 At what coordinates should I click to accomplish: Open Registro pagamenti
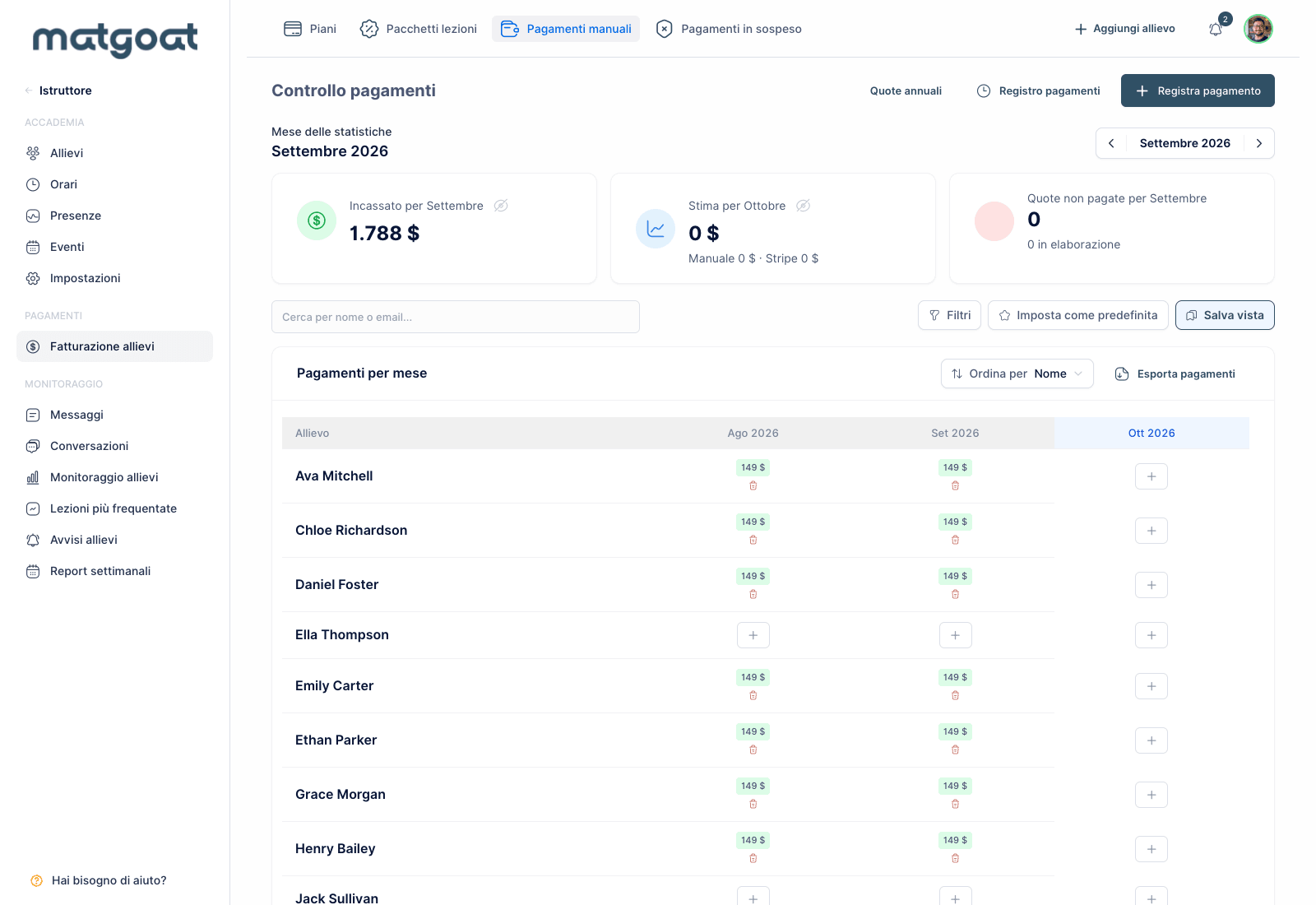pos(1038,90)
